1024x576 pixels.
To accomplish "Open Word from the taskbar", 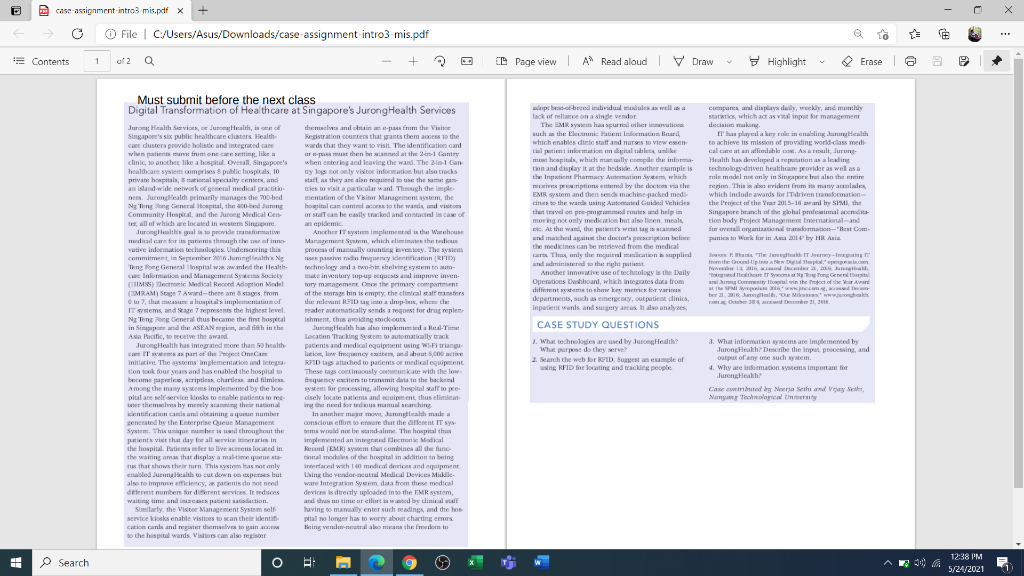I will tap(541, 562).
